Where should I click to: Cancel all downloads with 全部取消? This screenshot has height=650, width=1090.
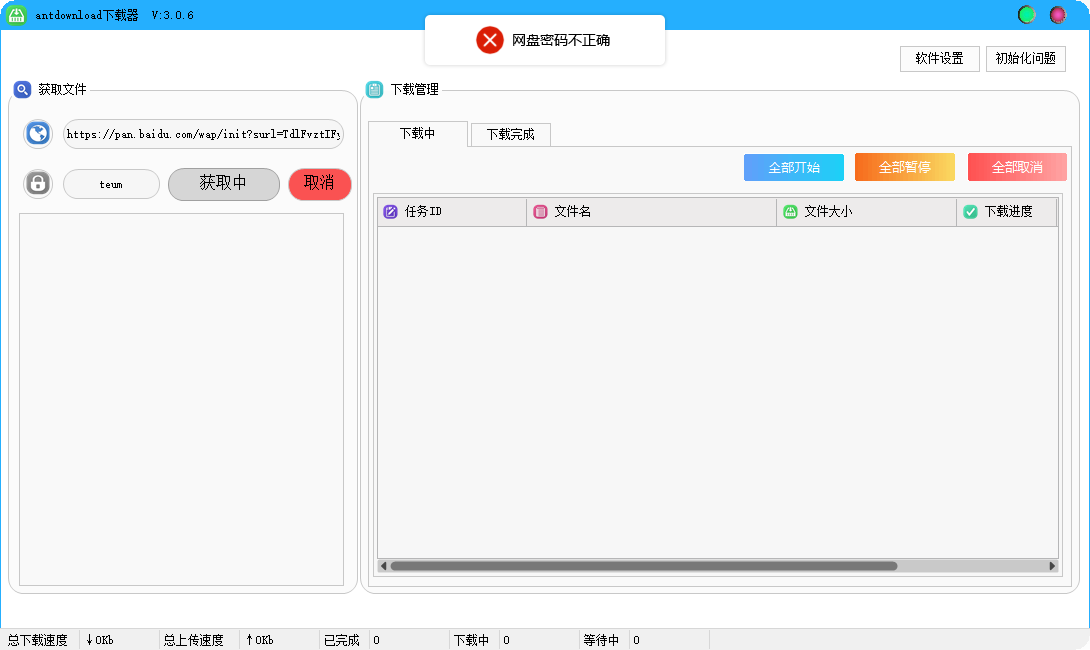(x=1017, y=167)
